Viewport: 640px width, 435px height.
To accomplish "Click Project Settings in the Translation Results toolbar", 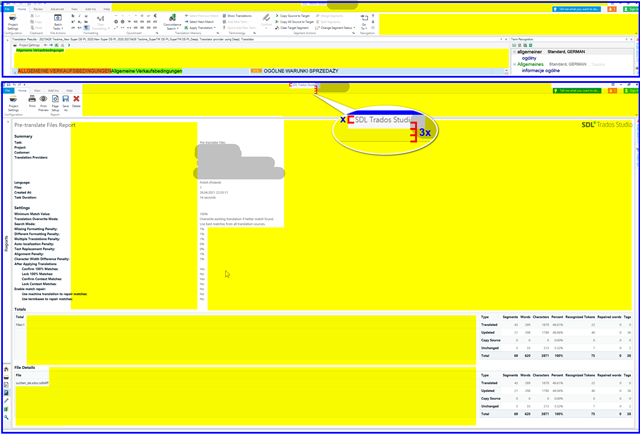I will [27, 45].
